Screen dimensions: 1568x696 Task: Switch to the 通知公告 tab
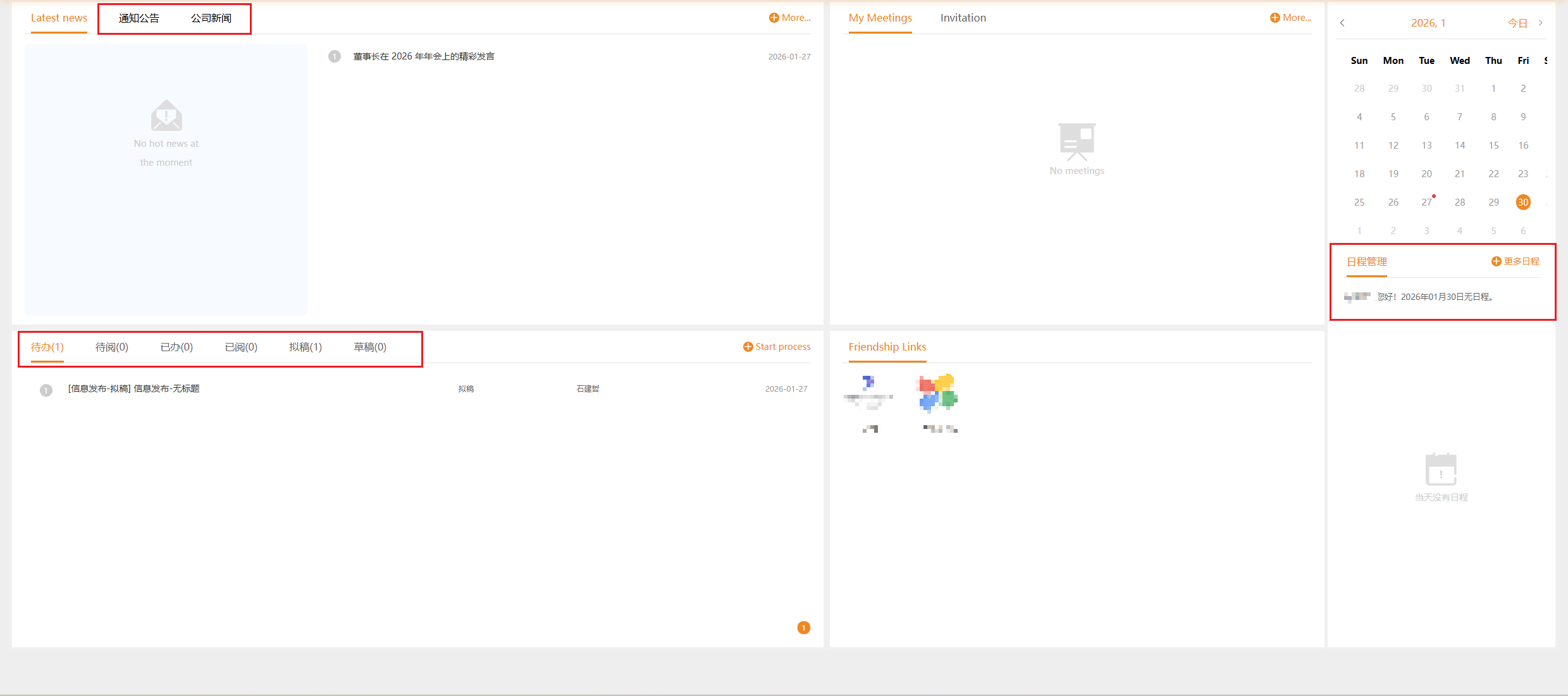(139, 18)
